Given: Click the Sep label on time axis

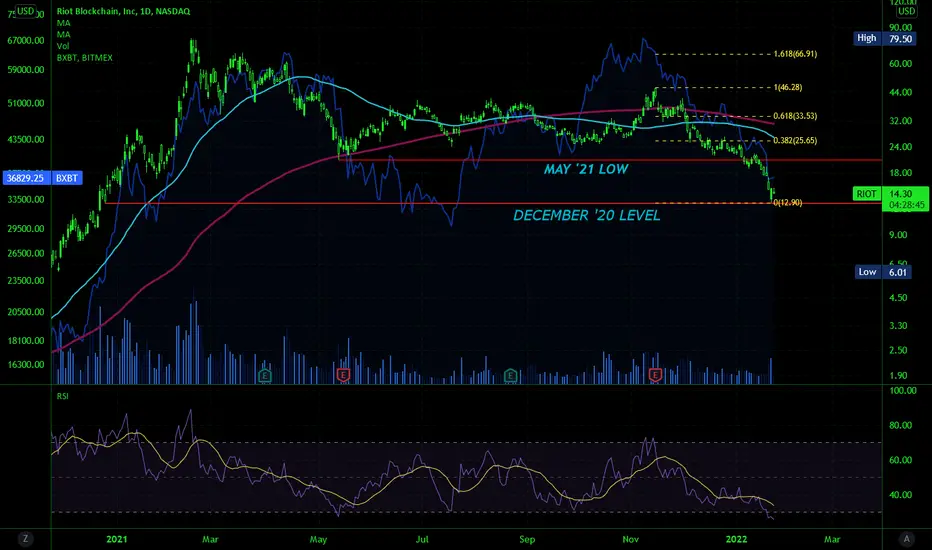Looking at the screenshot, I should click(527, 539).
